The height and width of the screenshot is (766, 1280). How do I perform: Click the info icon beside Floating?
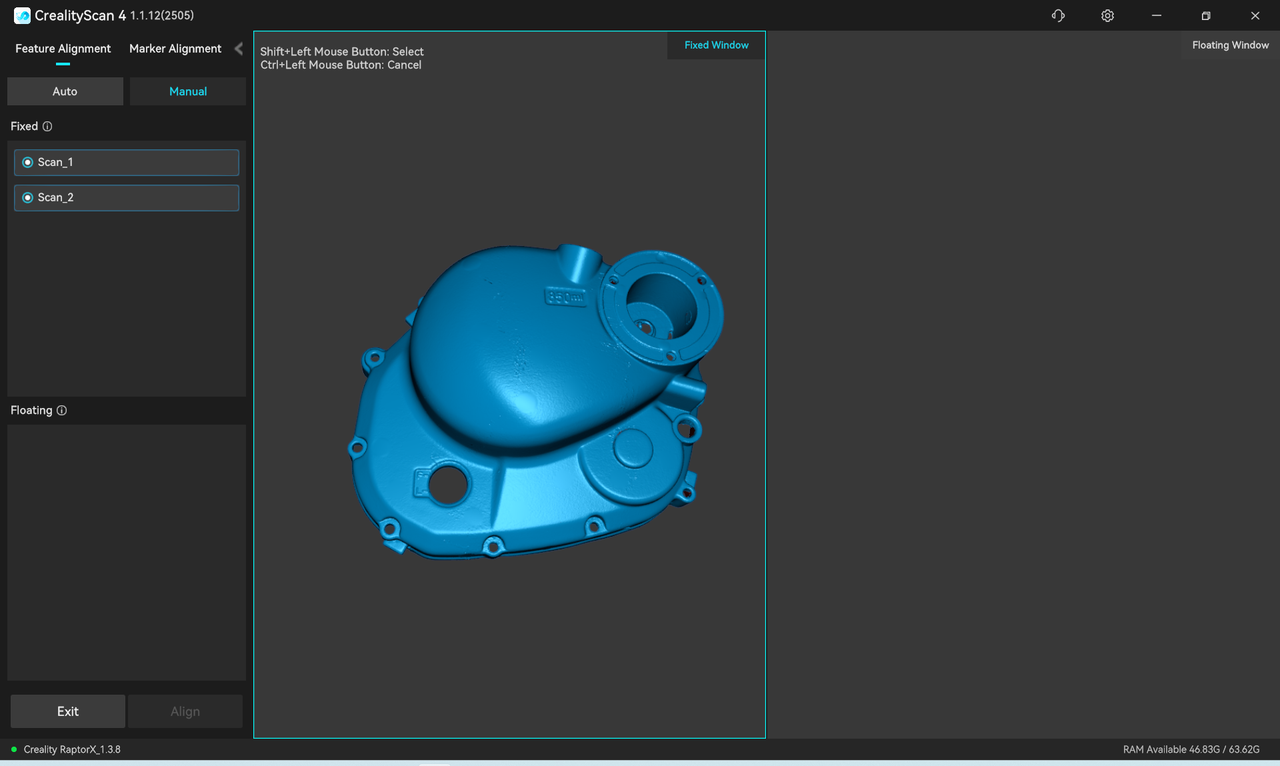click(x=62, y=411)
